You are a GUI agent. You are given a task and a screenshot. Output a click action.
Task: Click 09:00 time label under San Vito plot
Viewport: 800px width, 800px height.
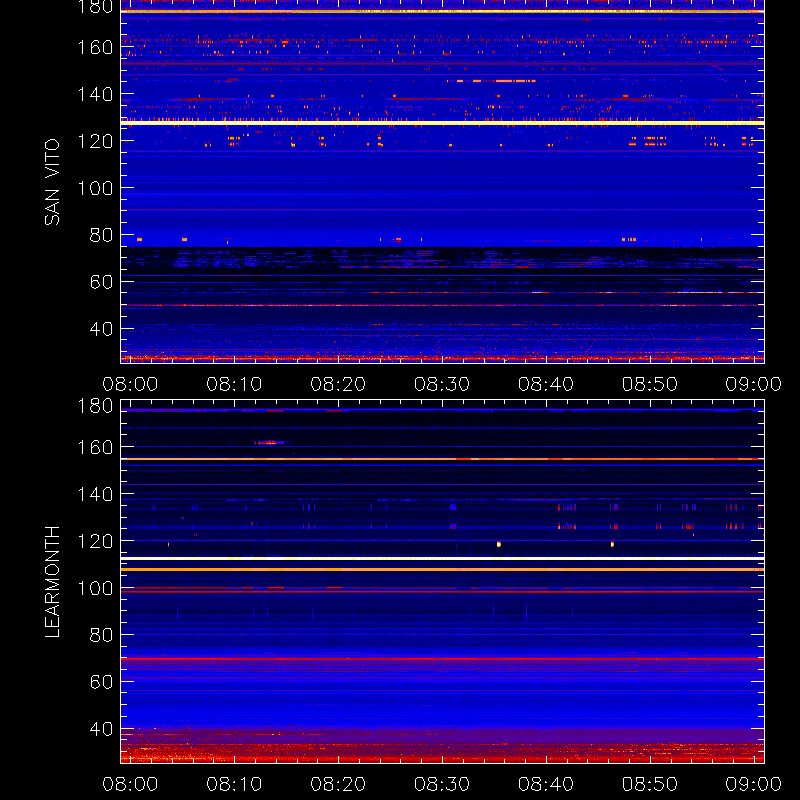[754, 384]
